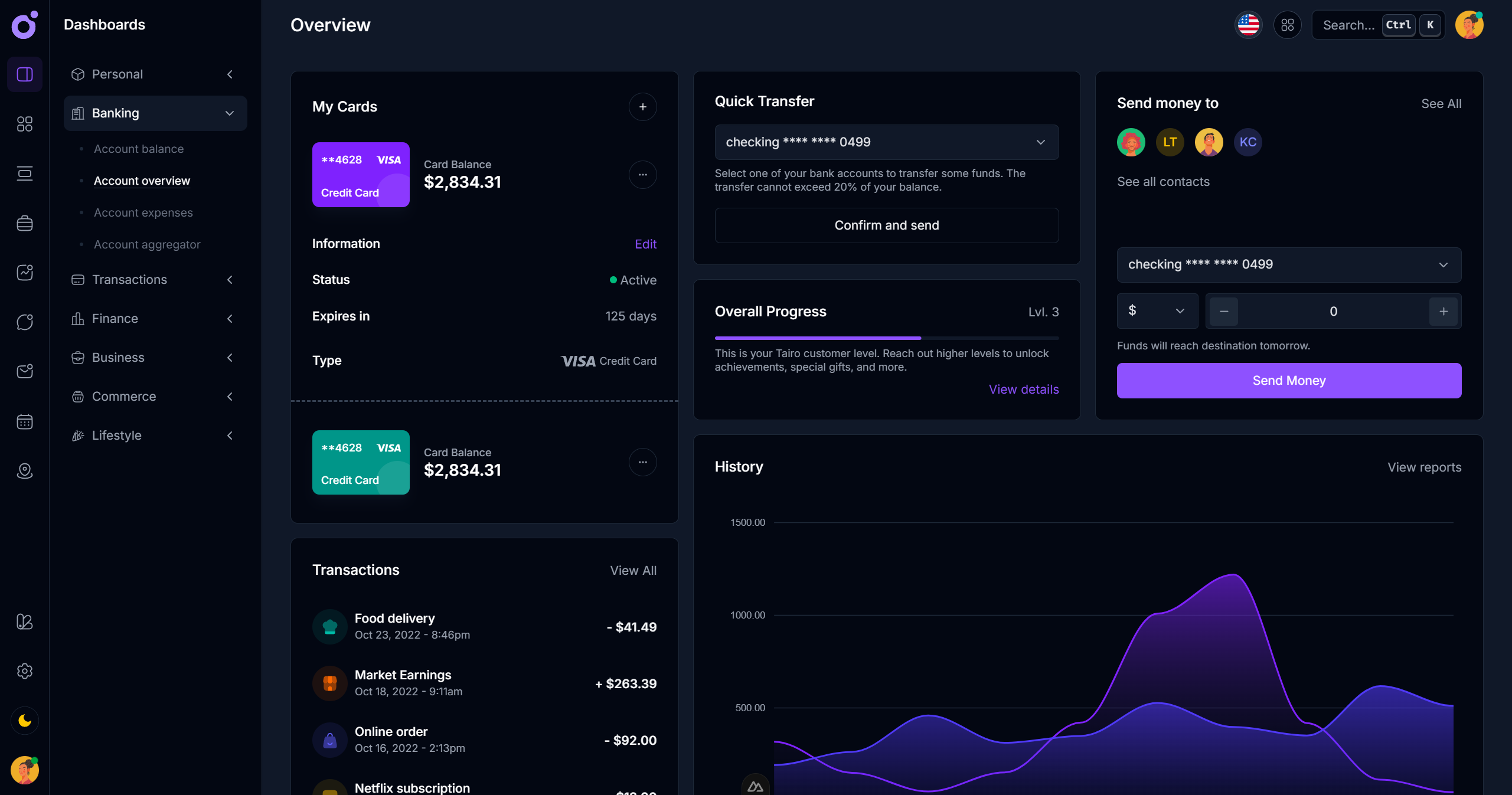Open the grid shortcuts icon near search bar
1512x795 pixels.
click(x=1288, y=25)
